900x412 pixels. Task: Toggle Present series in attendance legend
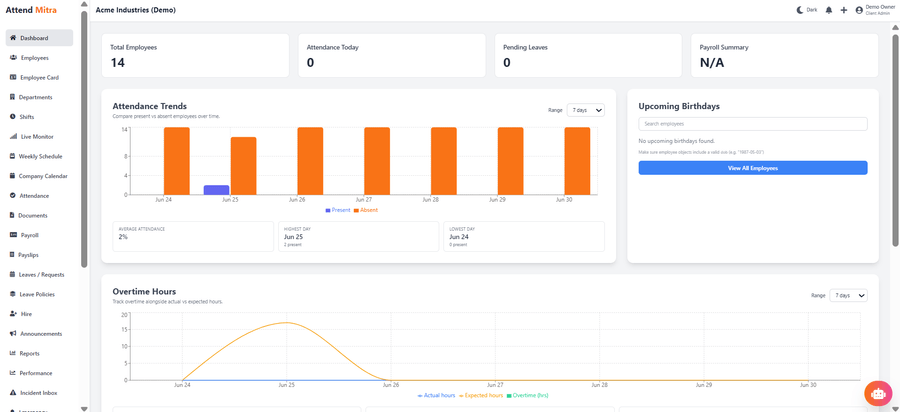(338, 210)
